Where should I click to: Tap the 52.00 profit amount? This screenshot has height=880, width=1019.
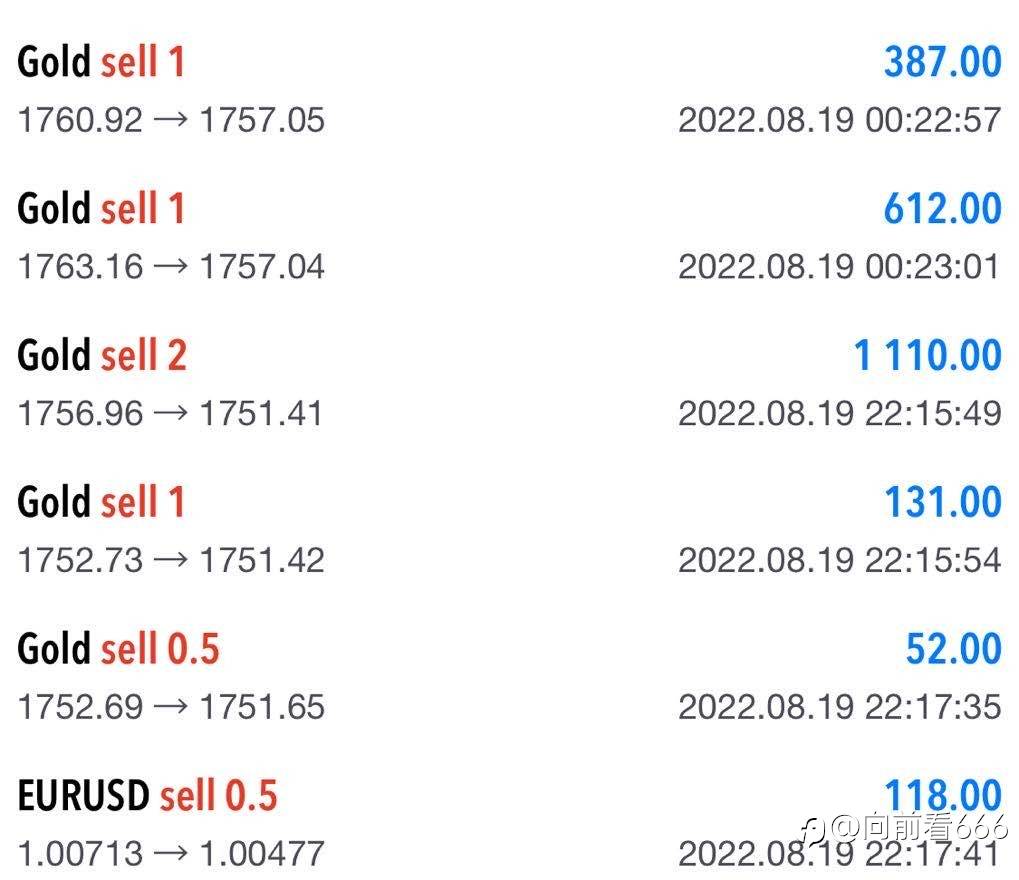pos(953,649)
